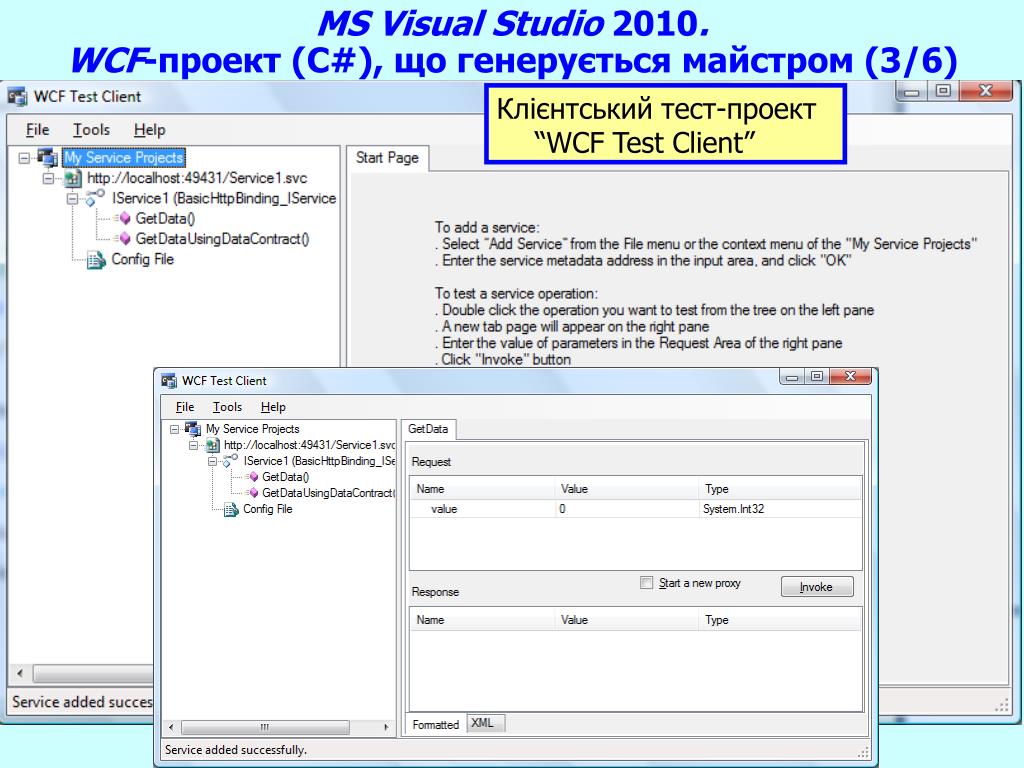The width and height of the screenshot is (1024, 768).
Task: Click the IService1 contract icon in back window
Action: click(95, 197)
